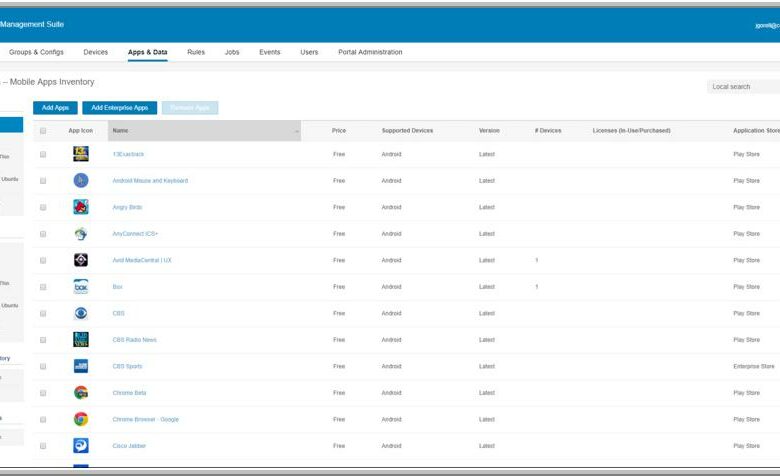Click the device count in Avid MediaCentral row

pyautogui.click(x=537, y=260)
